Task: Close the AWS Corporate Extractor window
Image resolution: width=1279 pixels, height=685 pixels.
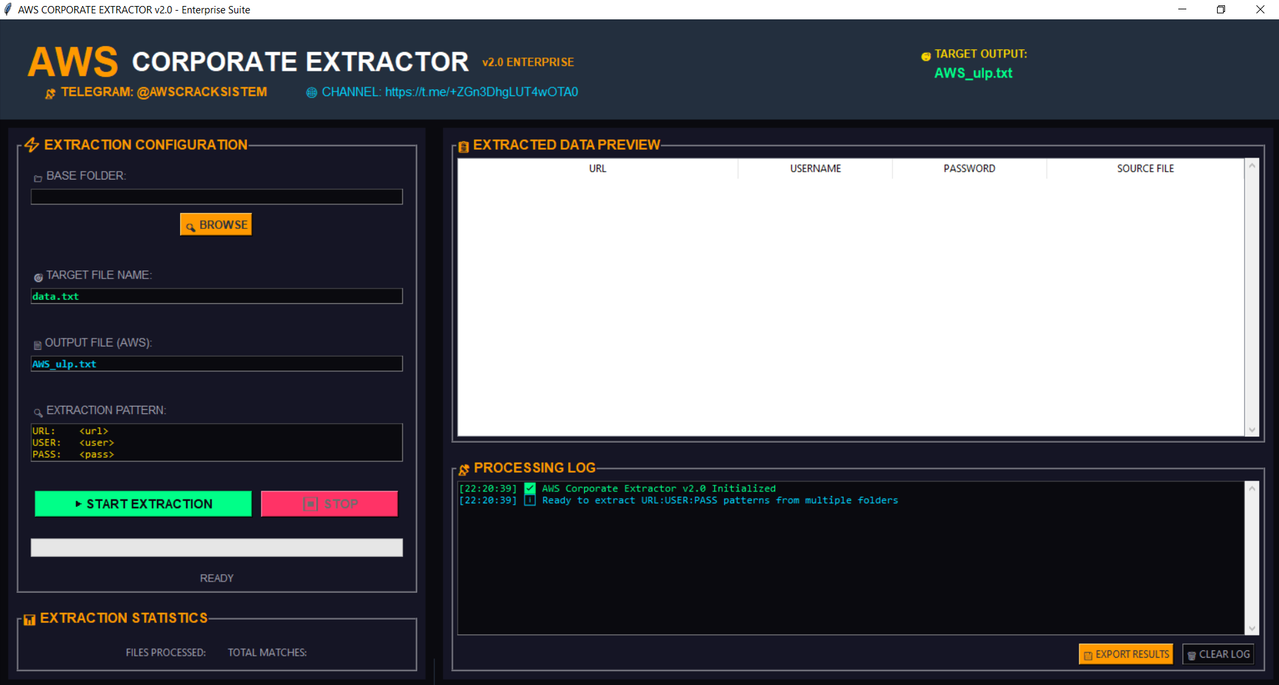Action: [x=1260, y=9]
